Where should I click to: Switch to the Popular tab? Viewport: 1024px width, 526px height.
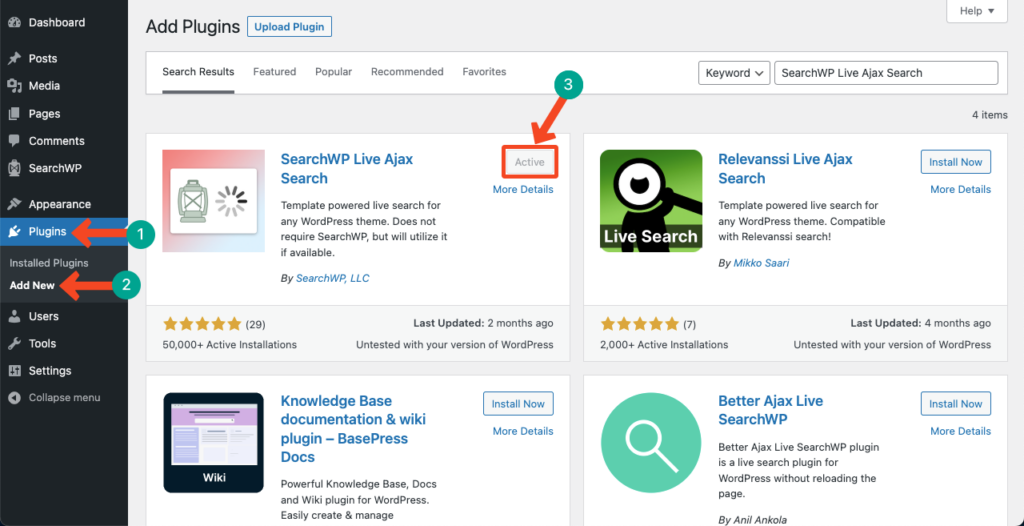pyautogui.click(x=333, y=72)
